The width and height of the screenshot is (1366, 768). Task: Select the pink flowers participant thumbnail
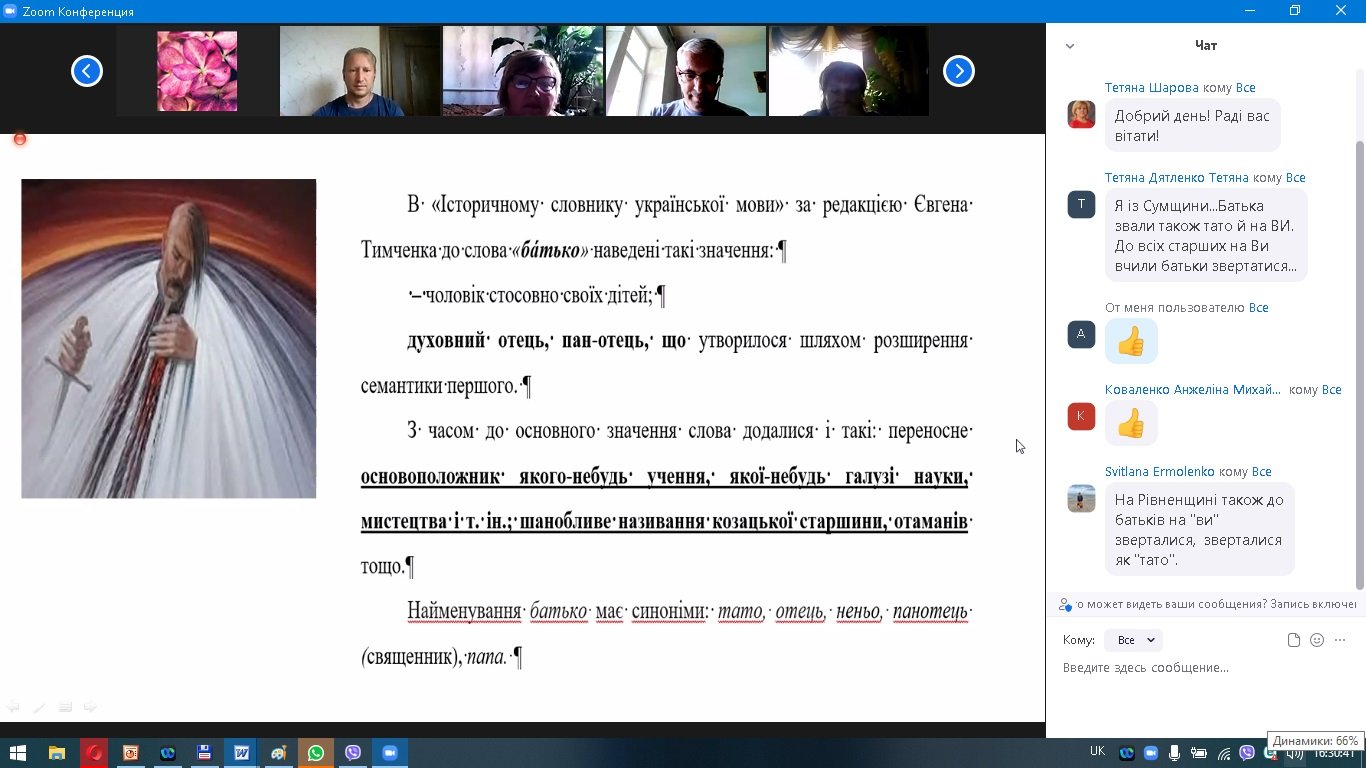[x=197, y=71]
